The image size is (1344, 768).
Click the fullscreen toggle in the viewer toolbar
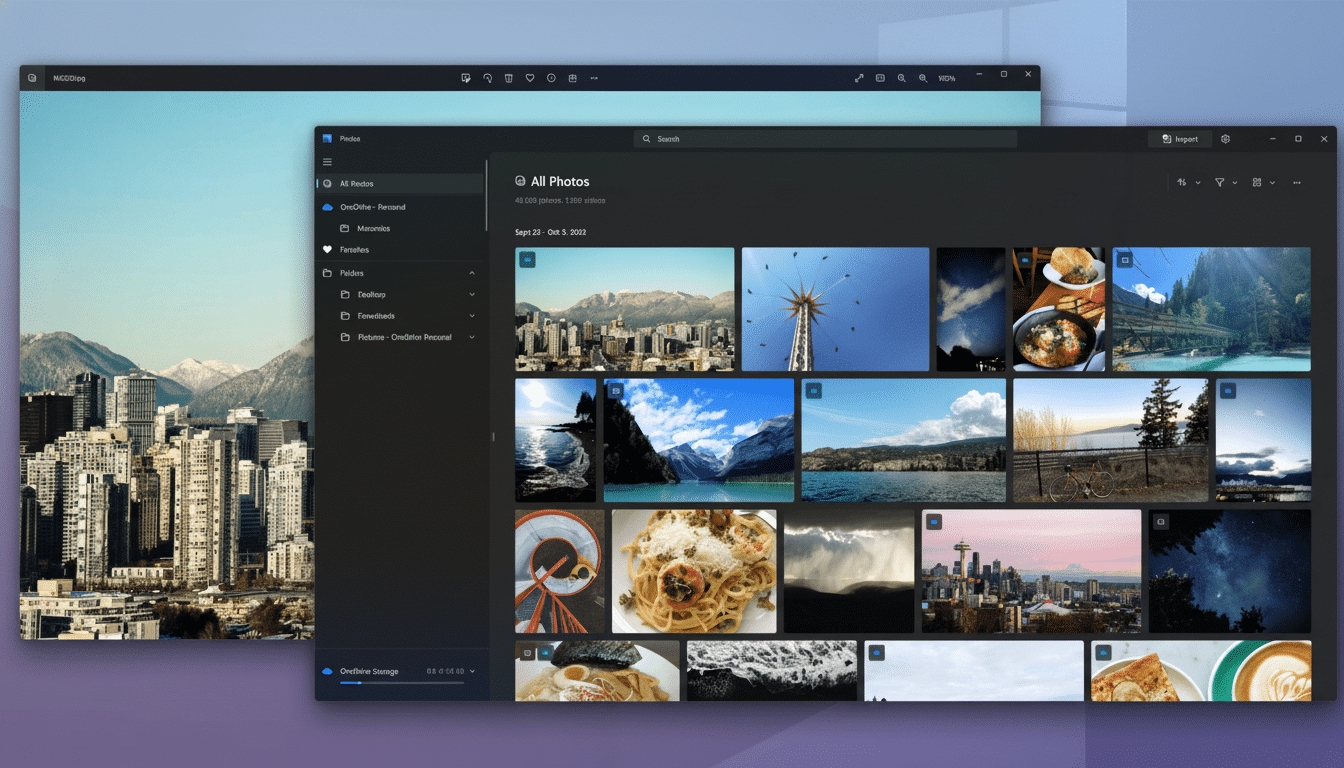tap(858, 77)
